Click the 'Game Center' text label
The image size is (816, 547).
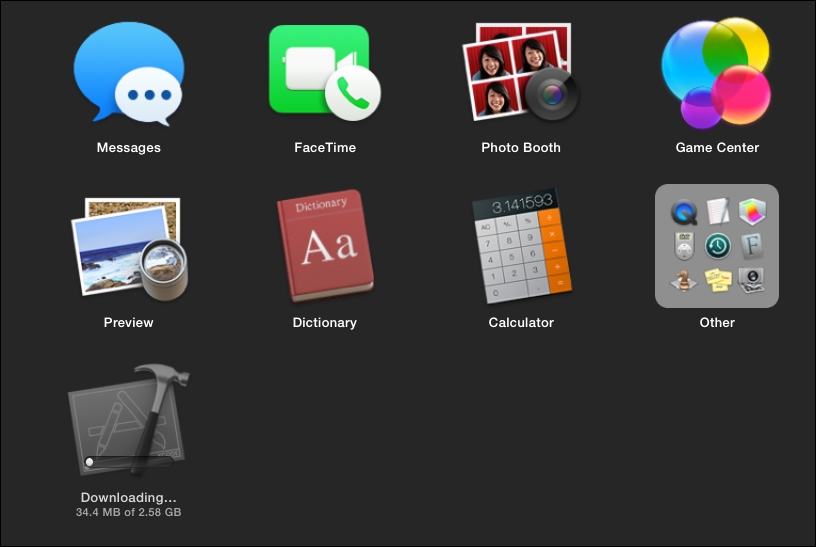(717, 148)
